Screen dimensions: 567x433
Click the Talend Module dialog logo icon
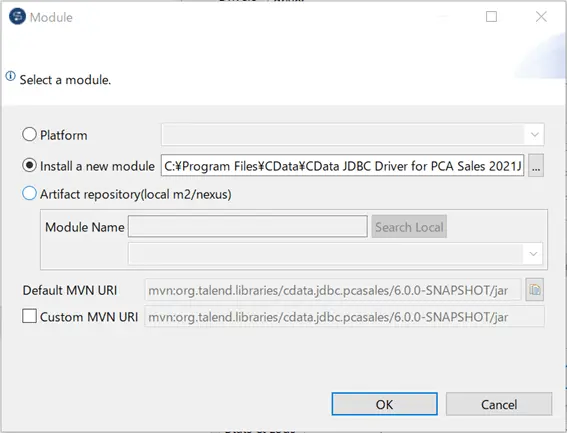(17, 17)
